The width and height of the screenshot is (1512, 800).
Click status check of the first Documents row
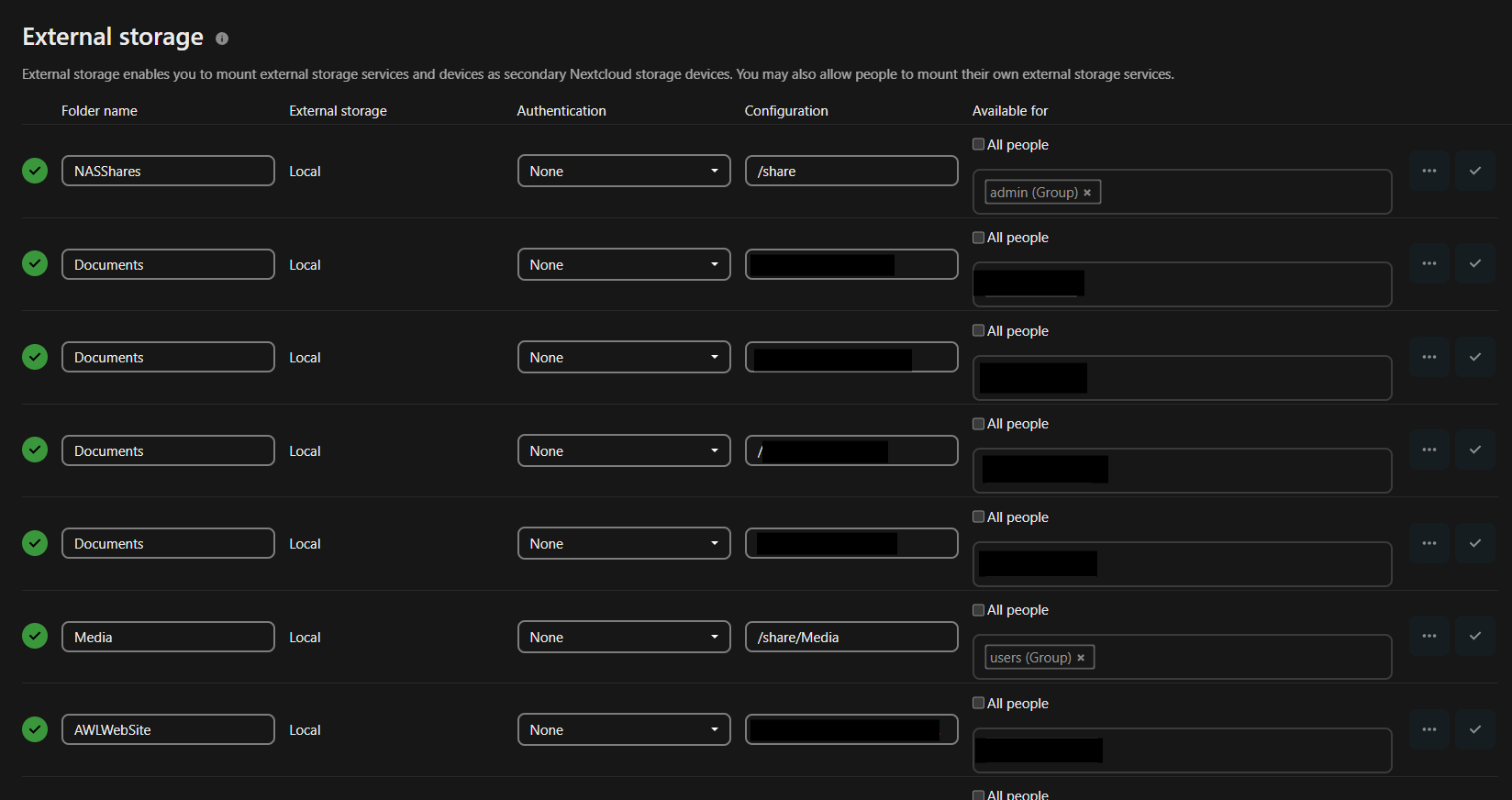(35, 263)
